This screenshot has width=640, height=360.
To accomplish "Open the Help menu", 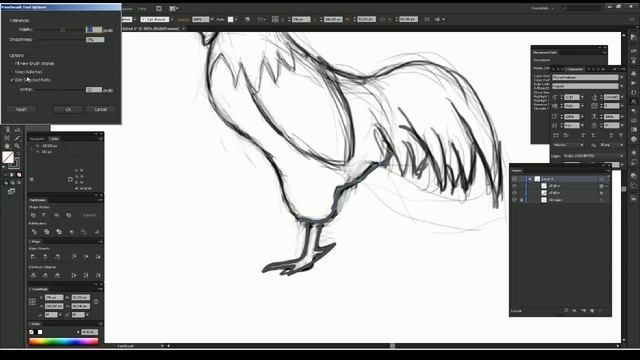I will click(x=142, y=8).
